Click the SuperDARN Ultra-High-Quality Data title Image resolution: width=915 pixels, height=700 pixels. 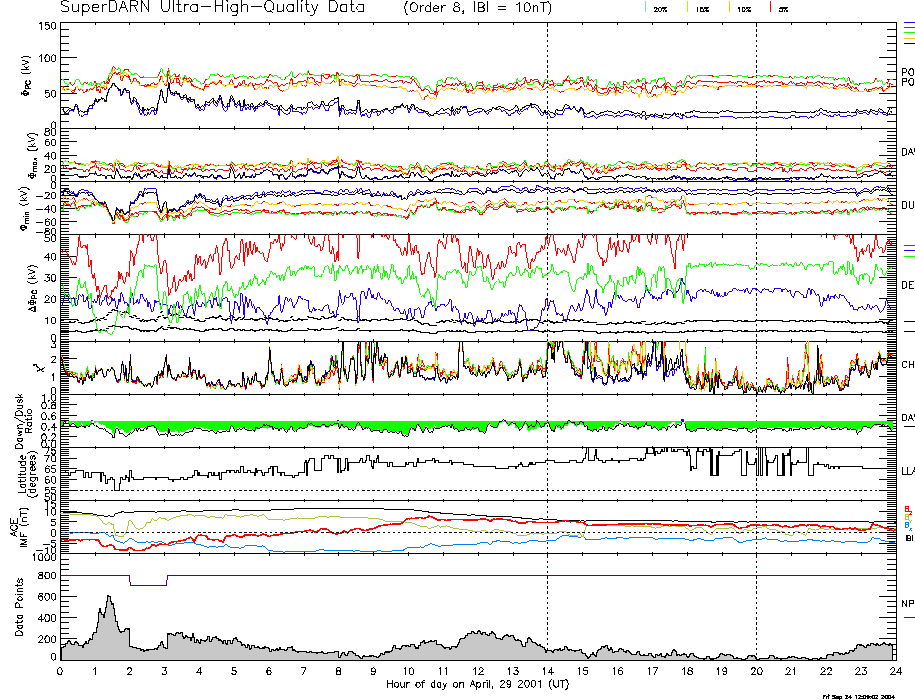point(212,8)
